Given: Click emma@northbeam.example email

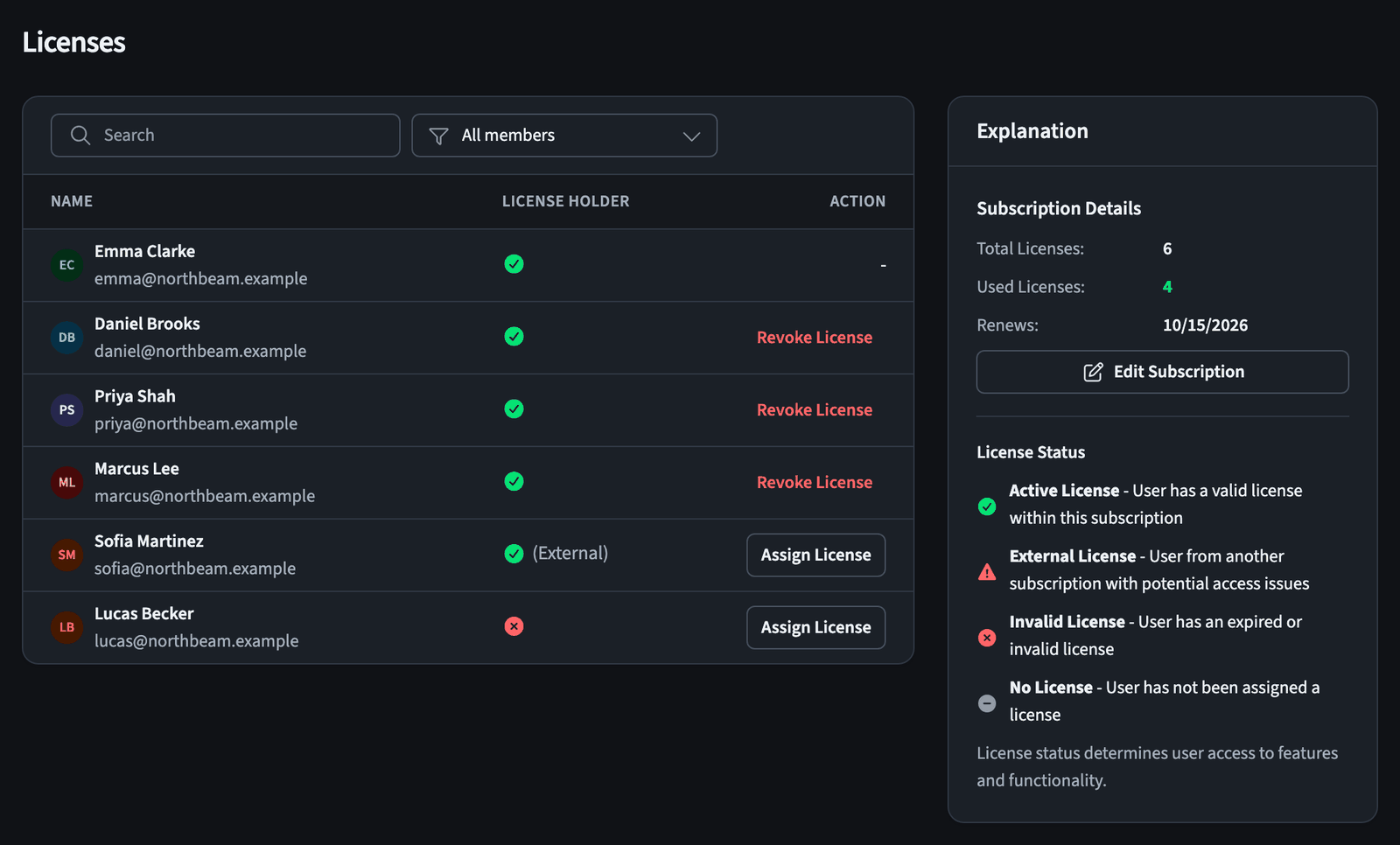Looking at the screenshot, I should point(201,279).
